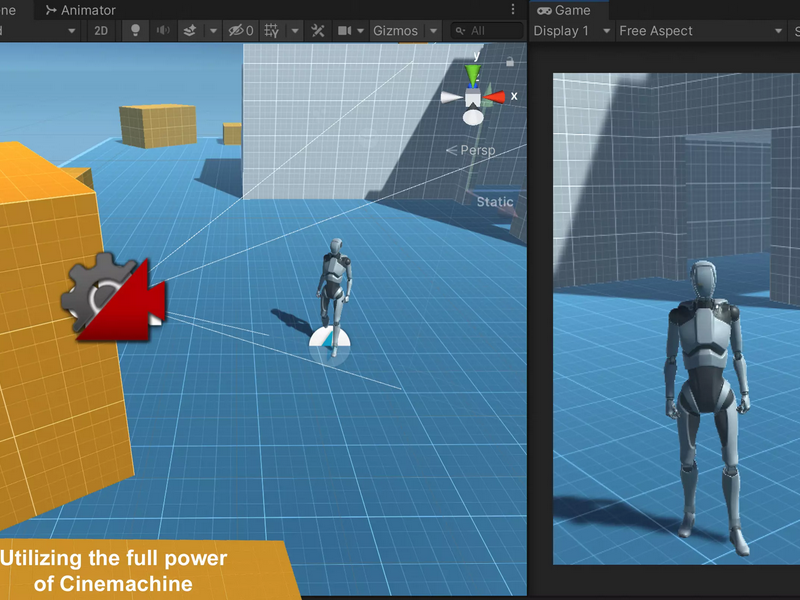Image resolution: width=800 pixels, height=600 pixels.
Task: Toggle the scene grid icon
Action: click(x=271, y=31)
